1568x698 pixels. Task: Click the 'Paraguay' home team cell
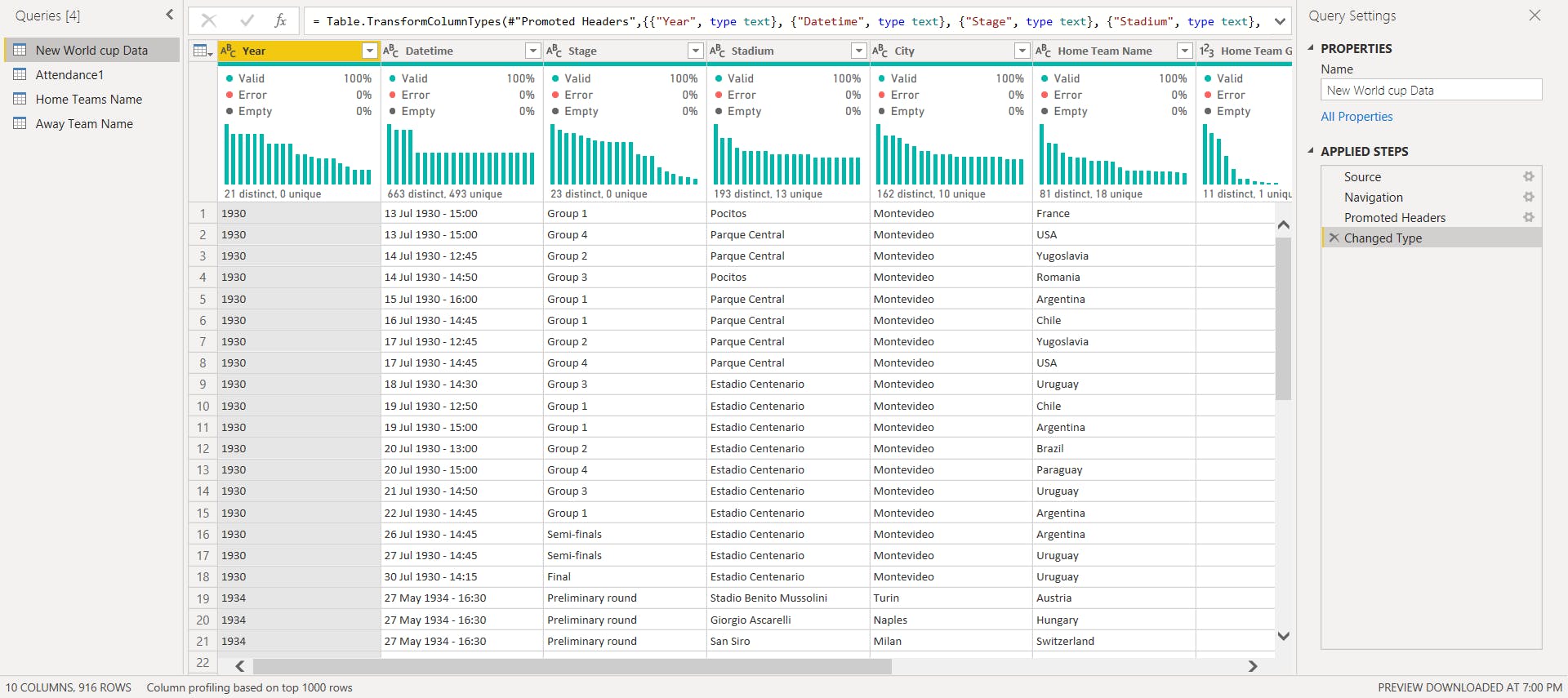click(1114, 469)
